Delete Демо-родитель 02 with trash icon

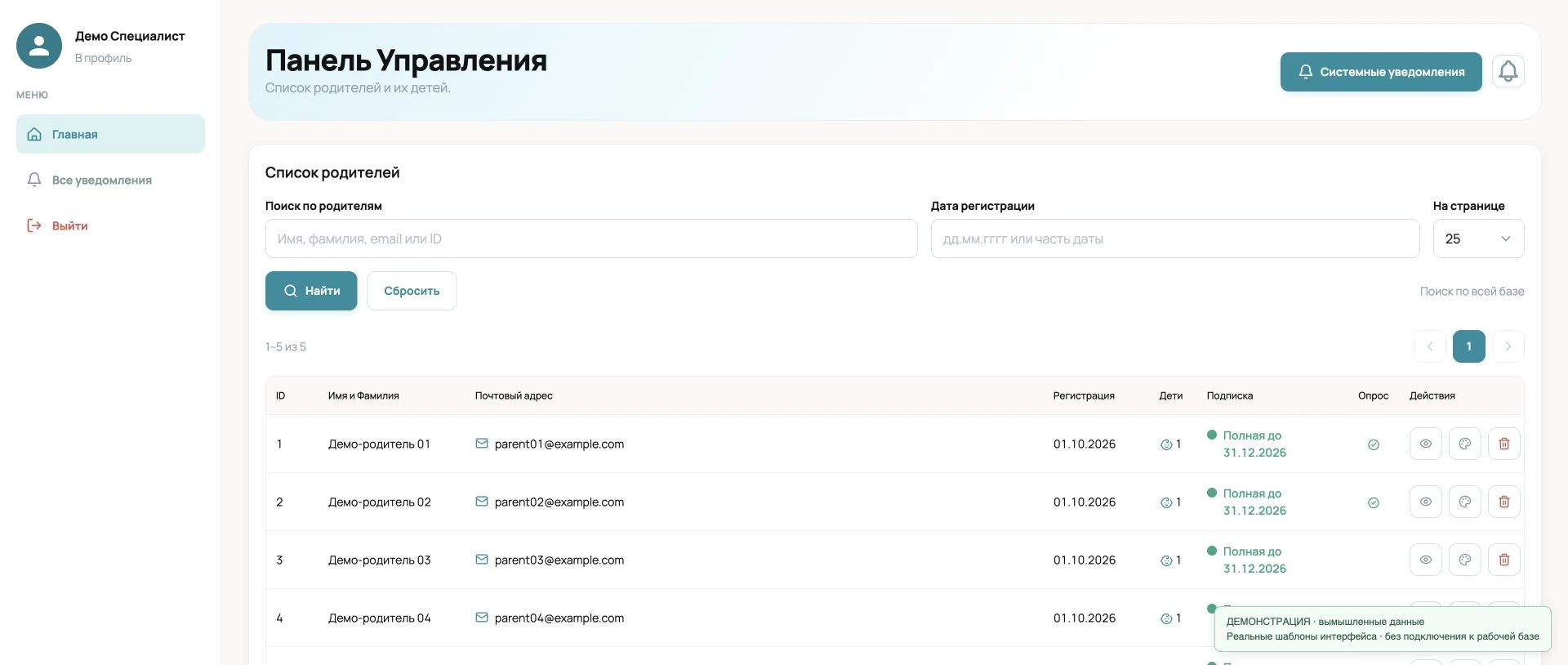(x=1503, y=502)
